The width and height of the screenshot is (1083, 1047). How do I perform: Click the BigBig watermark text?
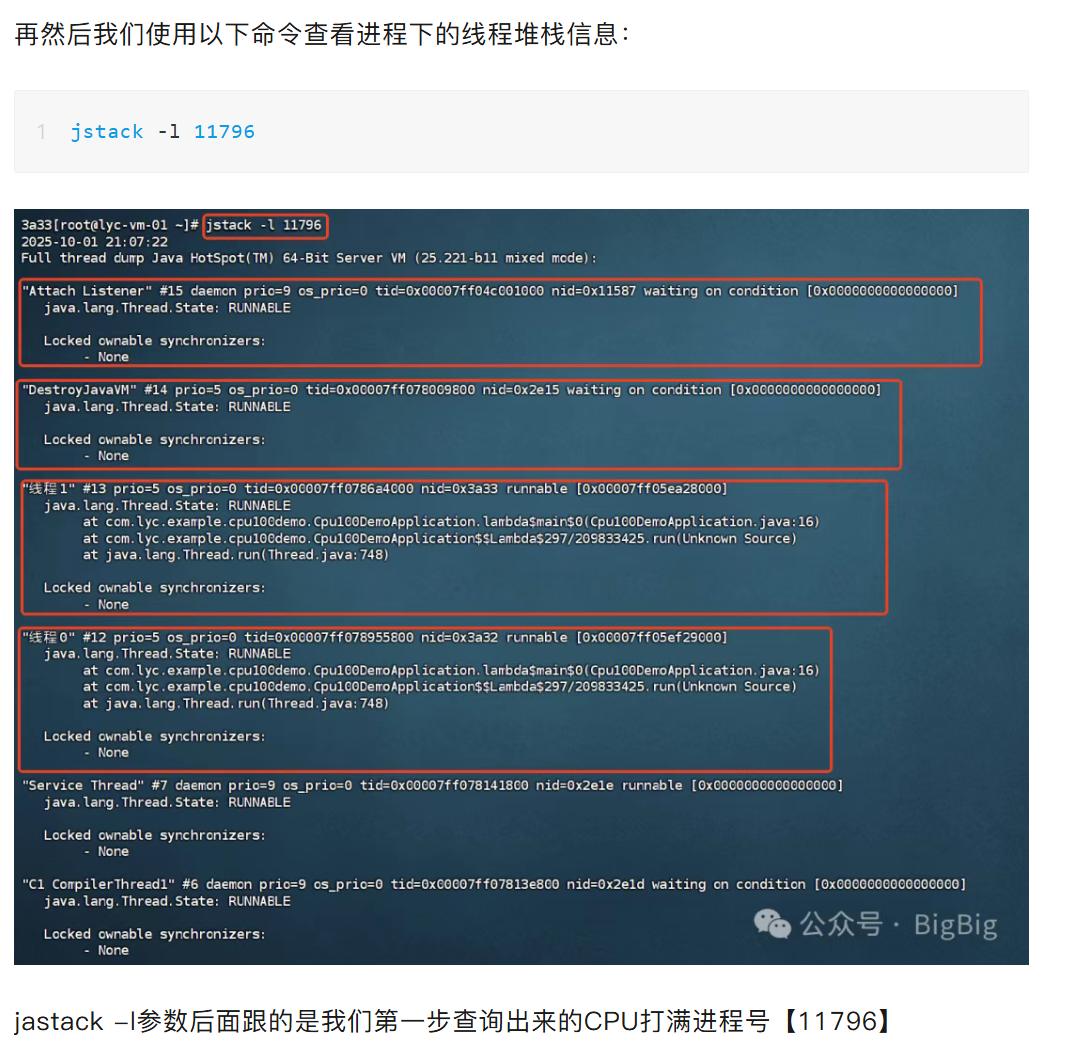click(x=955, y=925)
